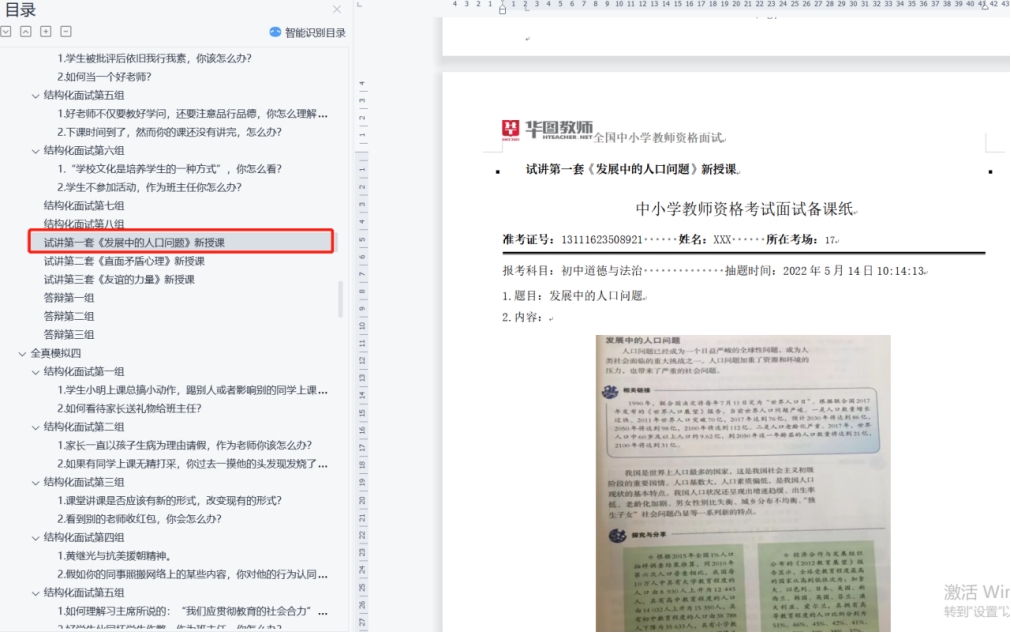Open the 答辩第一组 outline entry
1011x633 pixels.
[69, 298]
